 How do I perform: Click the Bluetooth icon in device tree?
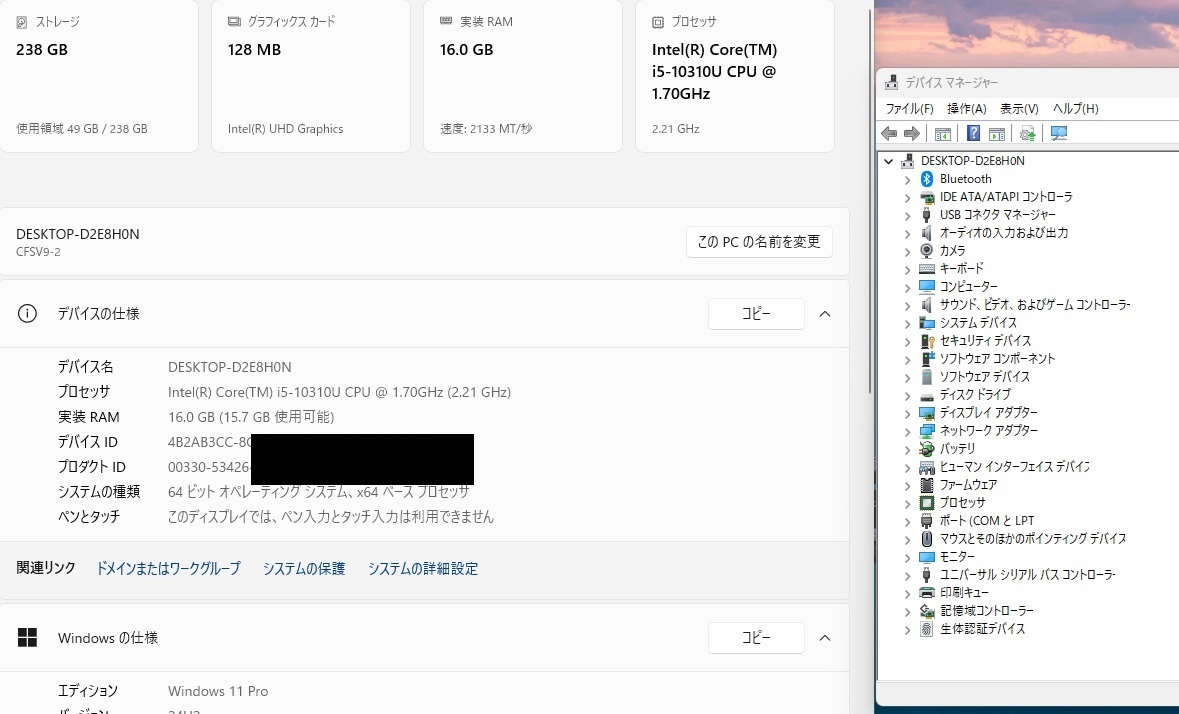tap(926, 179)
